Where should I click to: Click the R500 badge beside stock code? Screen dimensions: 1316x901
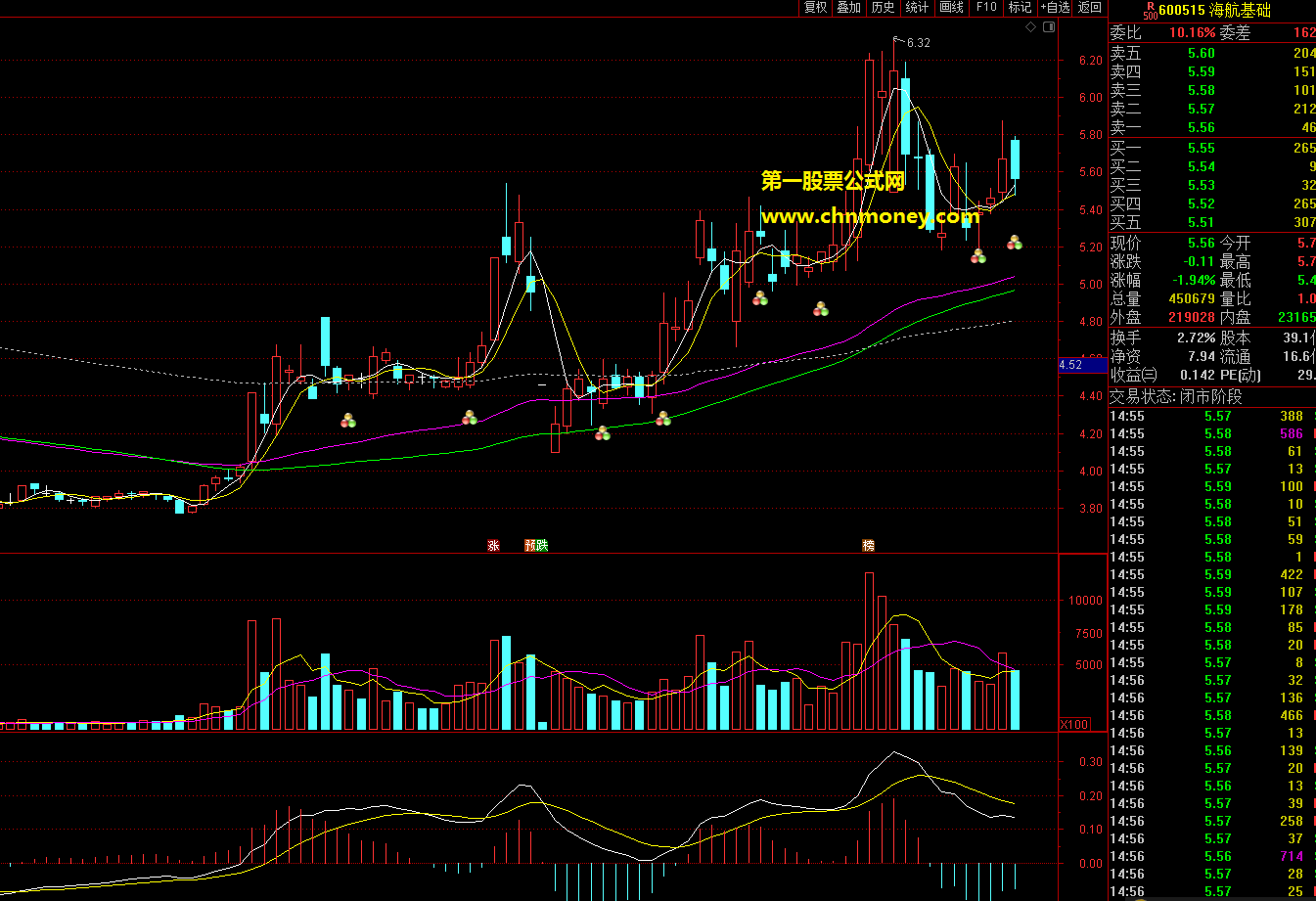[1150, 10]
